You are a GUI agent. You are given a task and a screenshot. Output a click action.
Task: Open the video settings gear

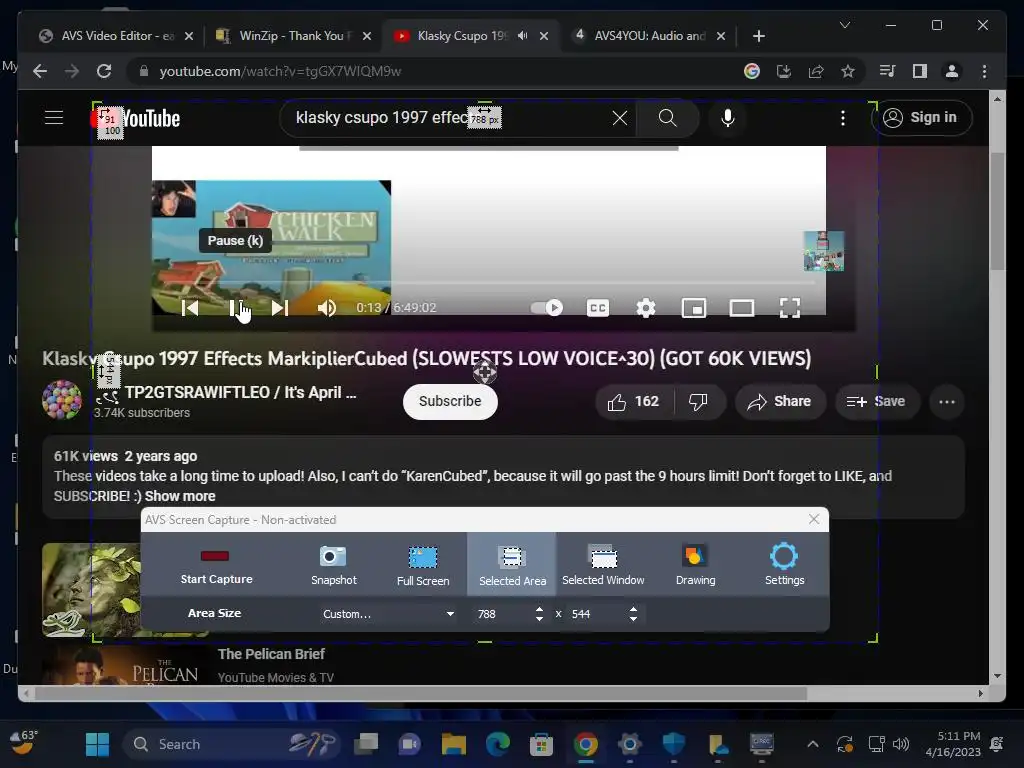646,308
